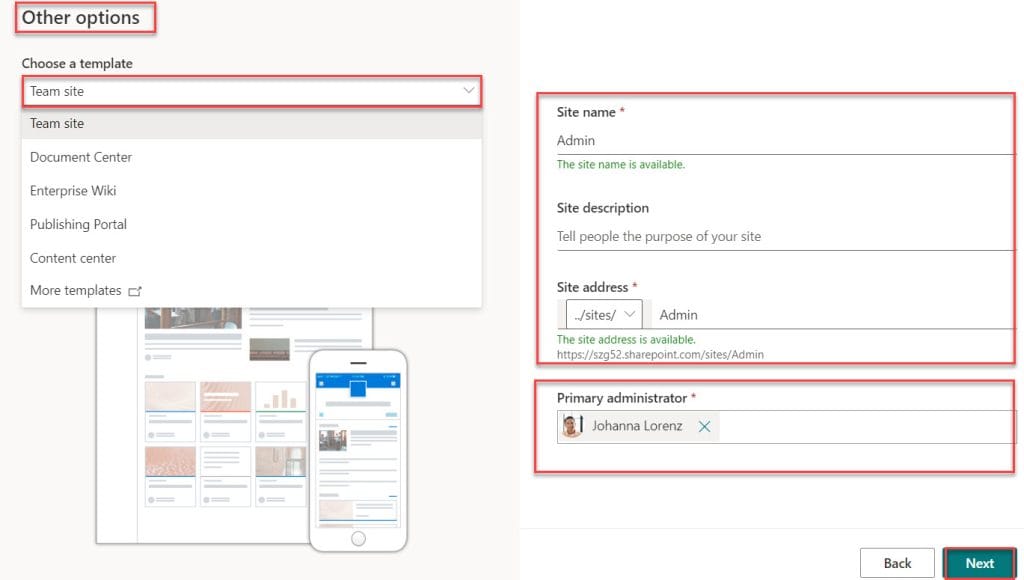This screenshot has height=580, width=1024.
Task: Click Johanna Lorenz's profile picture
Action: click(571, 426)
